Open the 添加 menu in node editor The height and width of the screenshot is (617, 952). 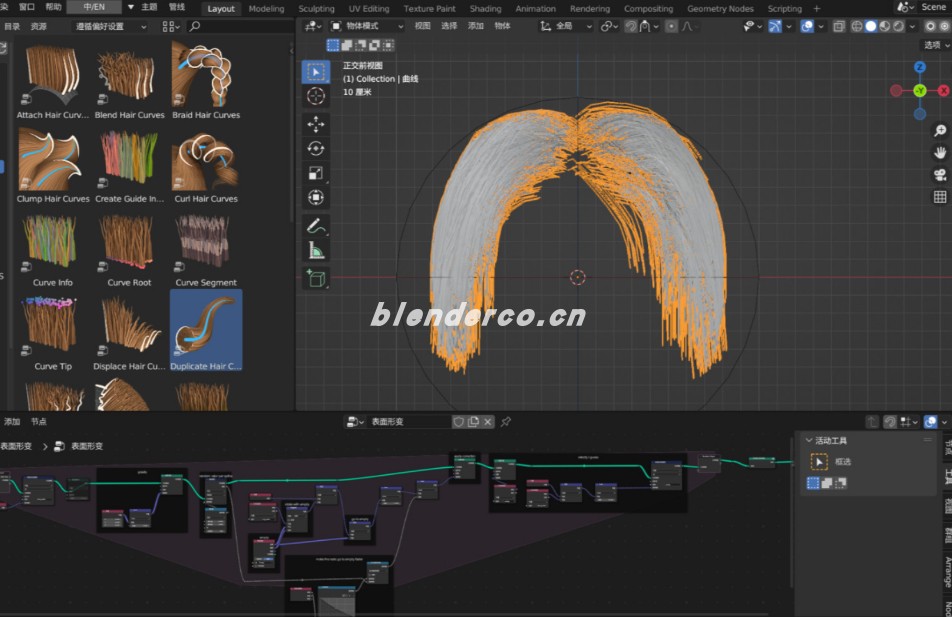tap(12, 421)
